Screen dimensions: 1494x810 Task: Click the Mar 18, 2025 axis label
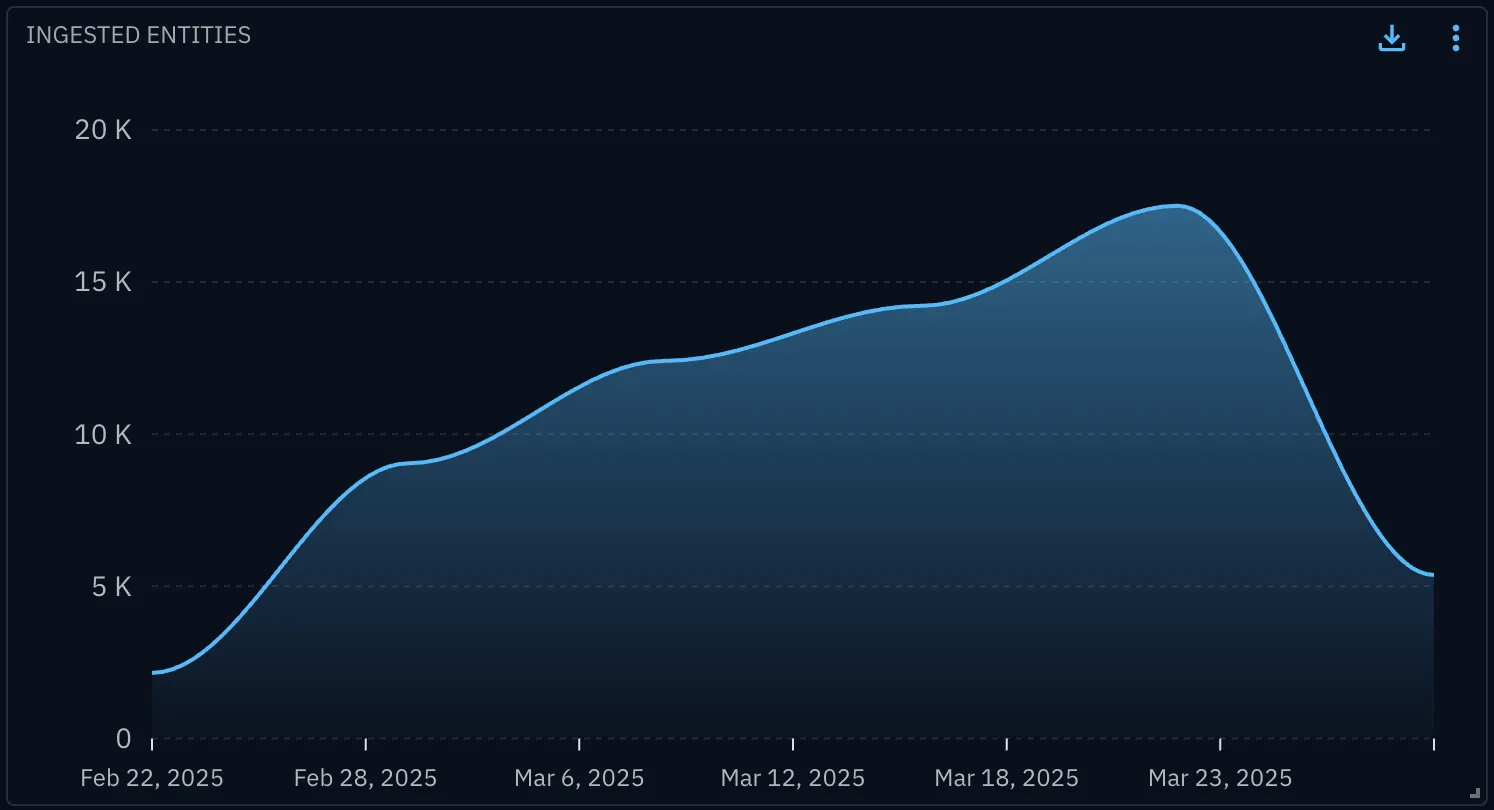(x=1007, y=777)
